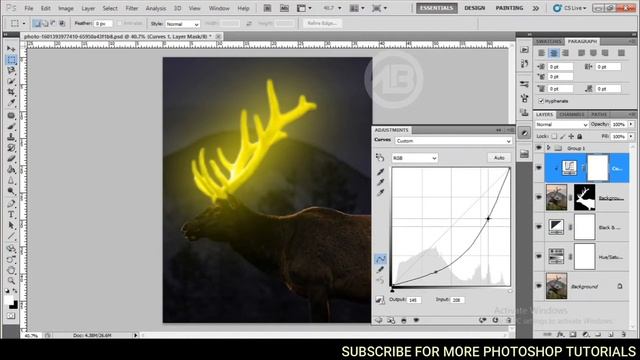Switch to Painting workspace

(509, 8)
